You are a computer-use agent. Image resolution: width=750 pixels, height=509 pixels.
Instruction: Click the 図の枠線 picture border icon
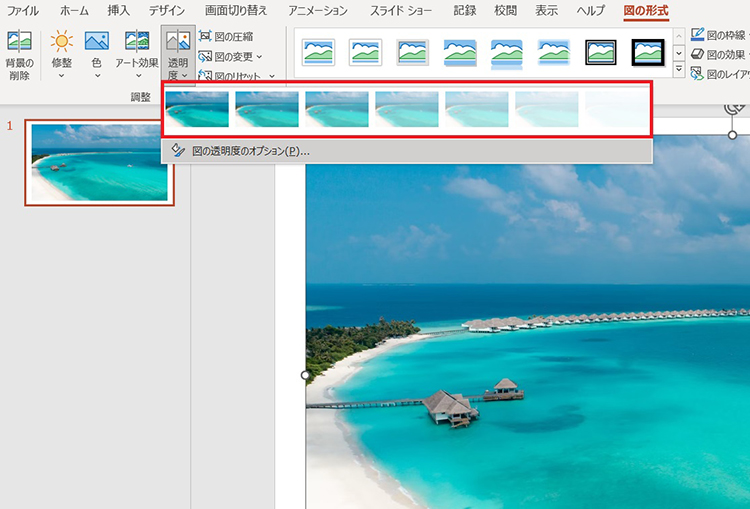pyautogui.click(x=698, y=36)
